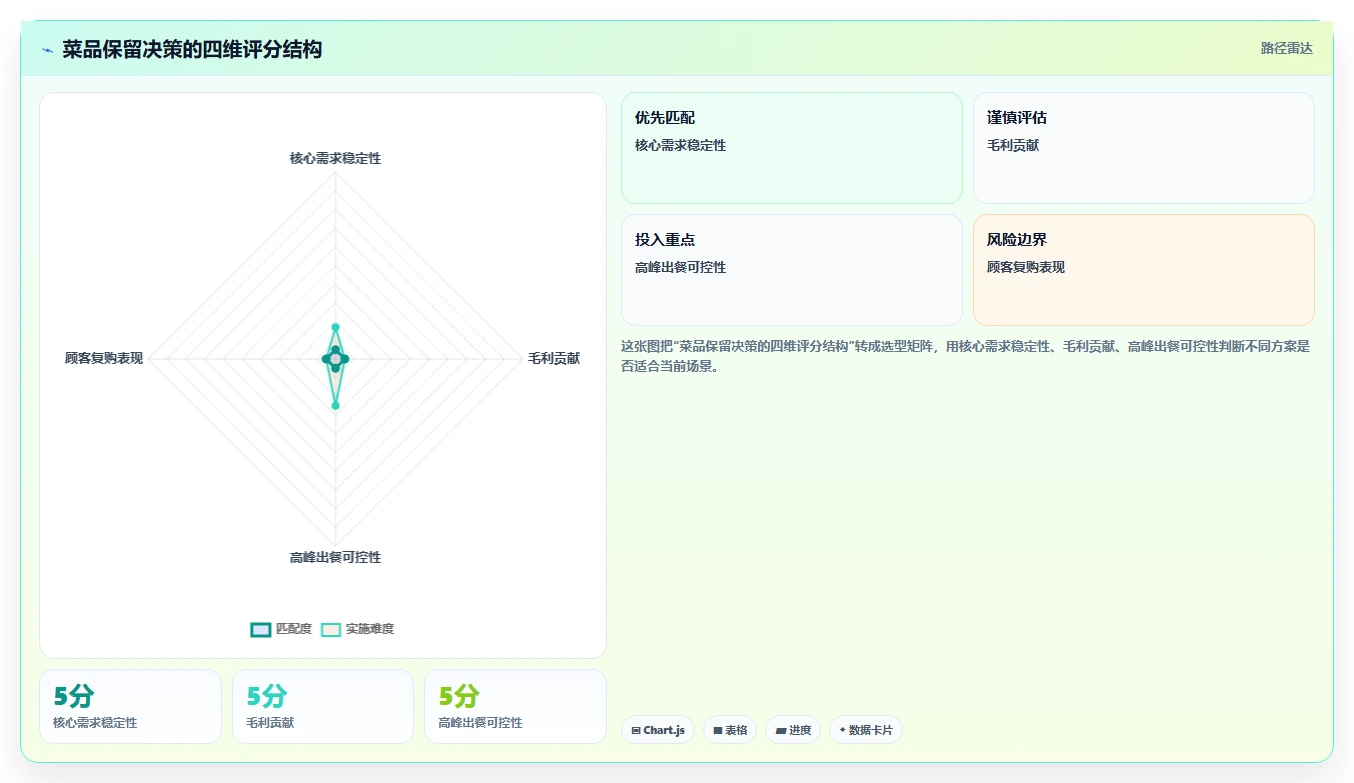Screen dimensions: 1354x783
Task: Click the description paragraph starting with 这张图把
Action: click(x=966, y=356)
